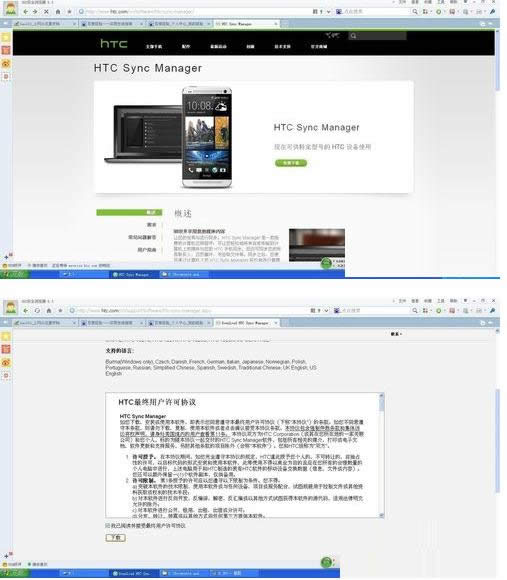Stop page loading with the X toolbar icon

coord(46,12)
